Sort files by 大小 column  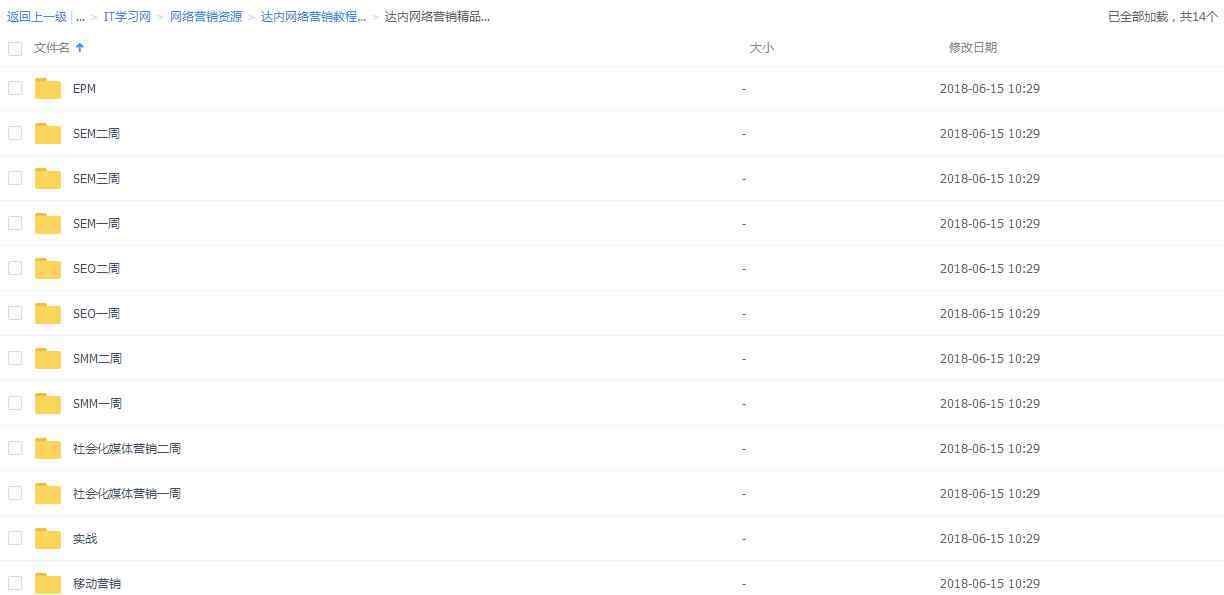(x=761, y=48)
